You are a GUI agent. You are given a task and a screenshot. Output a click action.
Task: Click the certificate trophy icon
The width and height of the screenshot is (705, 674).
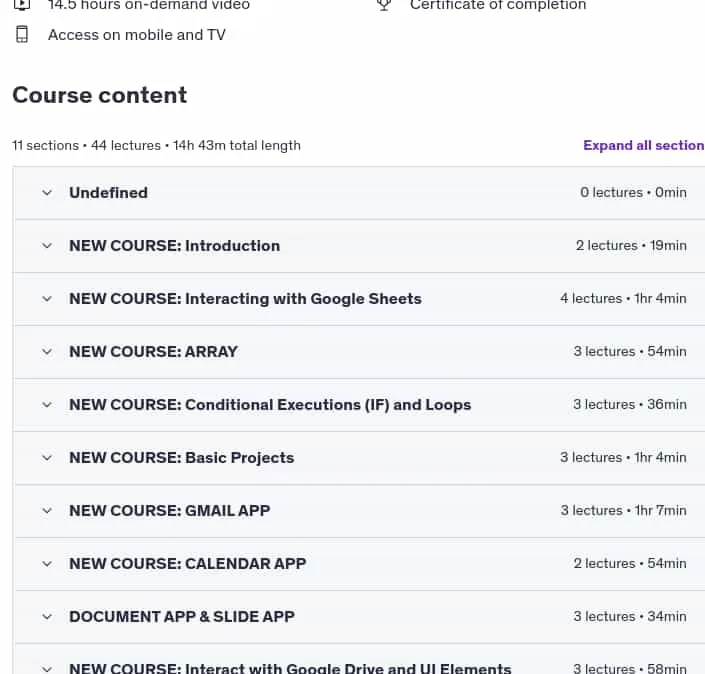click(384, 4)
